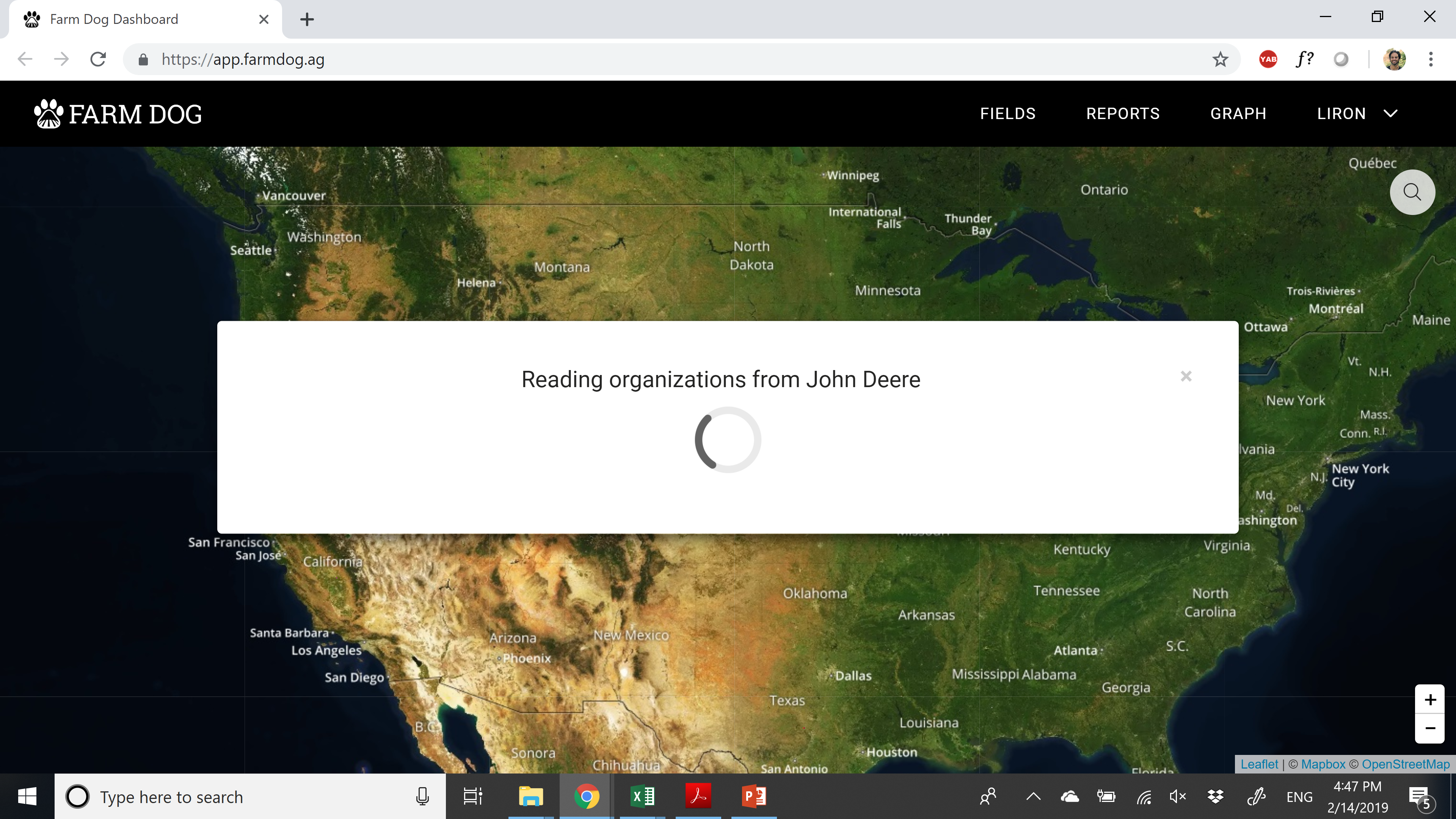Close the Farm Dog Dashboard tab

[264, 19]
